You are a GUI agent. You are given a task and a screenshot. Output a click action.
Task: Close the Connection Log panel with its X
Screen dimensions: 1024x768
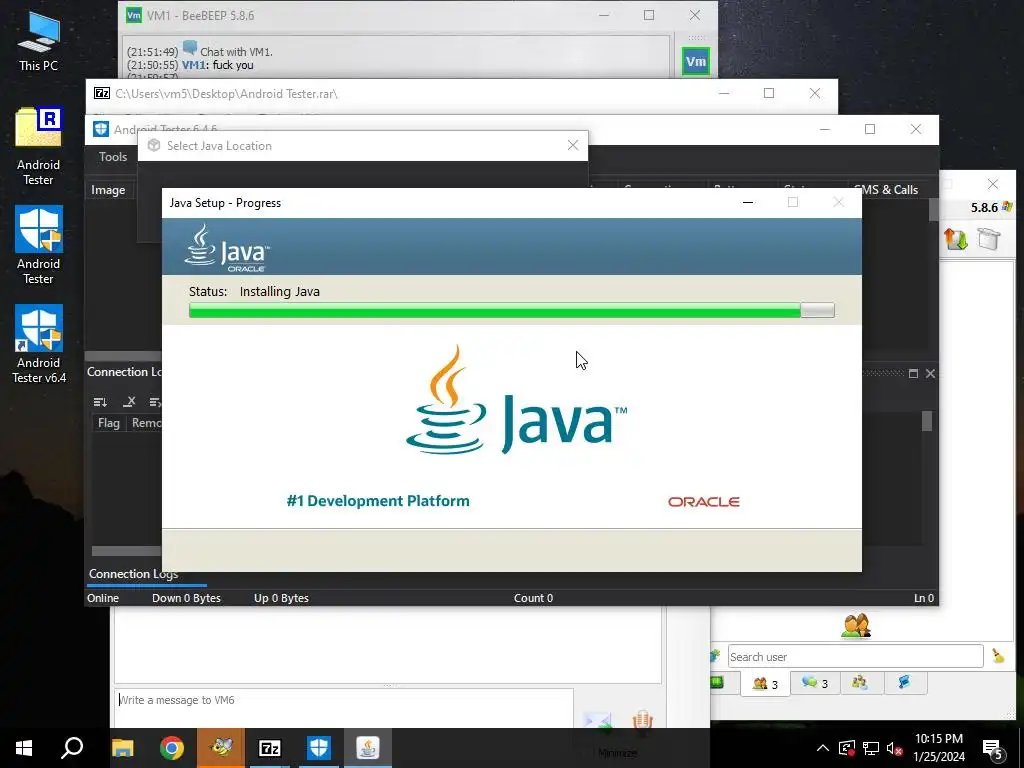point(930,374)
